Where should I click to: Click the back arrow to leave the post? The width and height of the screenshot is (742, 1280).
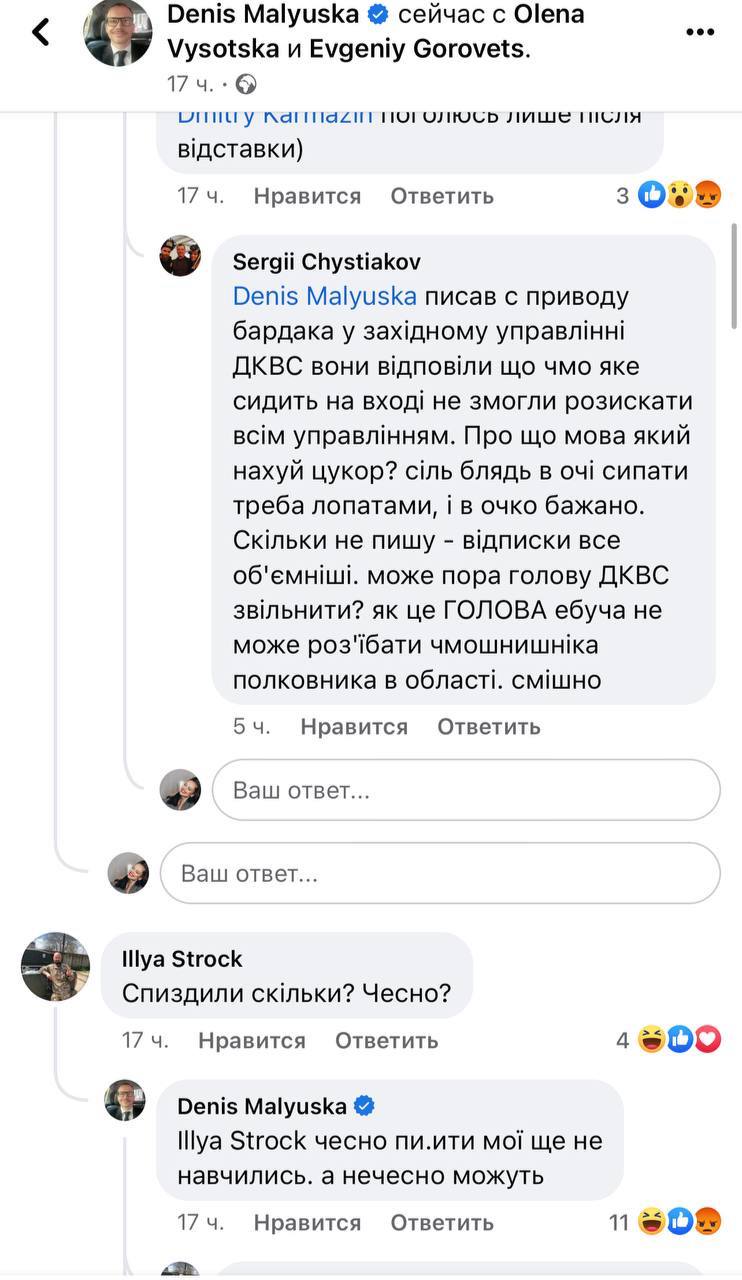pos(41,31)
